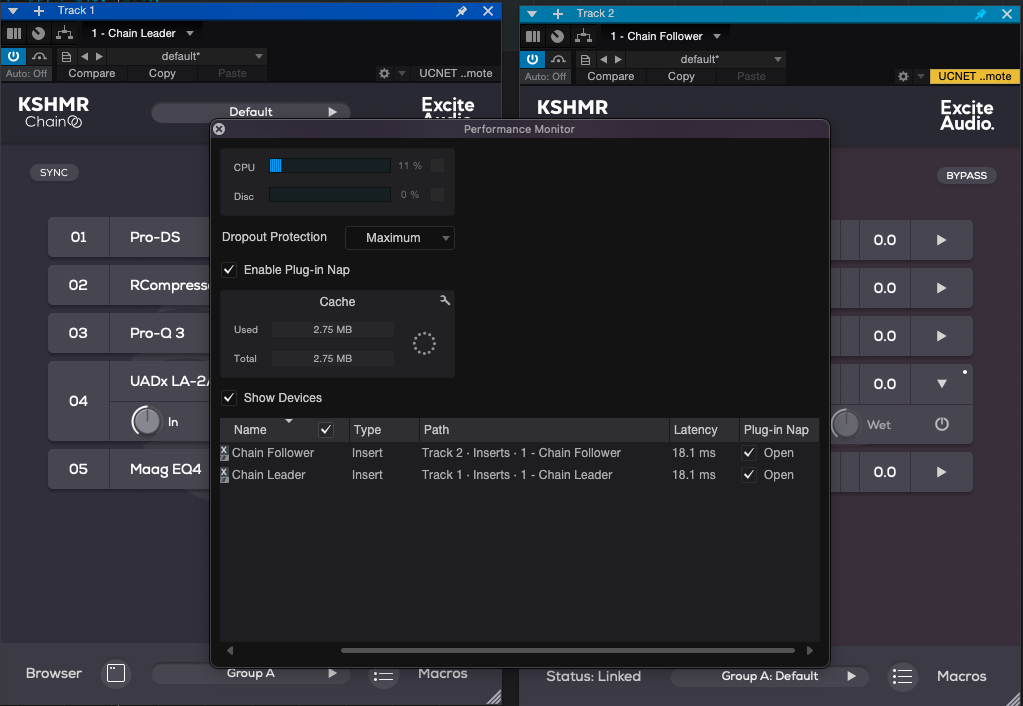Click the highlighted UCNET ..mote button in Track 2

(975, 76)
